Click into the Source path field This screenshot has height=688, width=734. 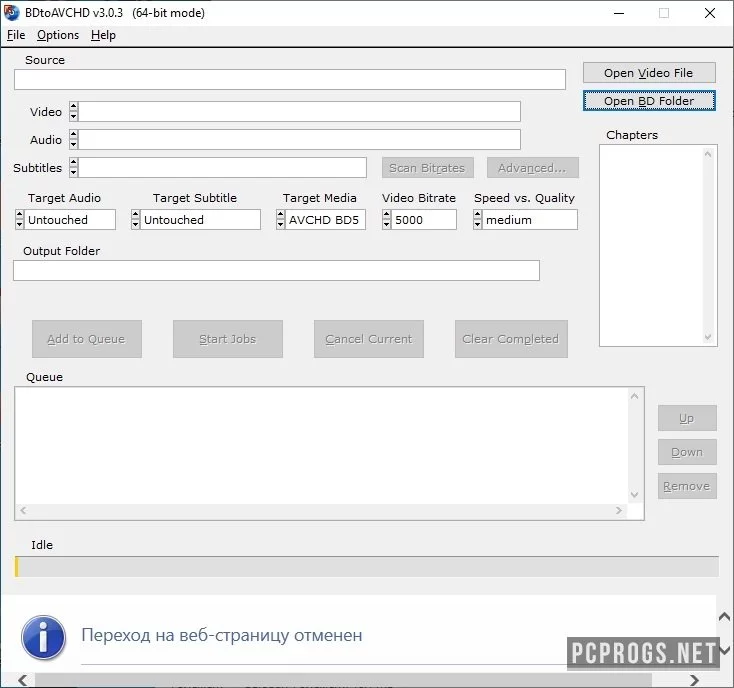coord(290,80)
